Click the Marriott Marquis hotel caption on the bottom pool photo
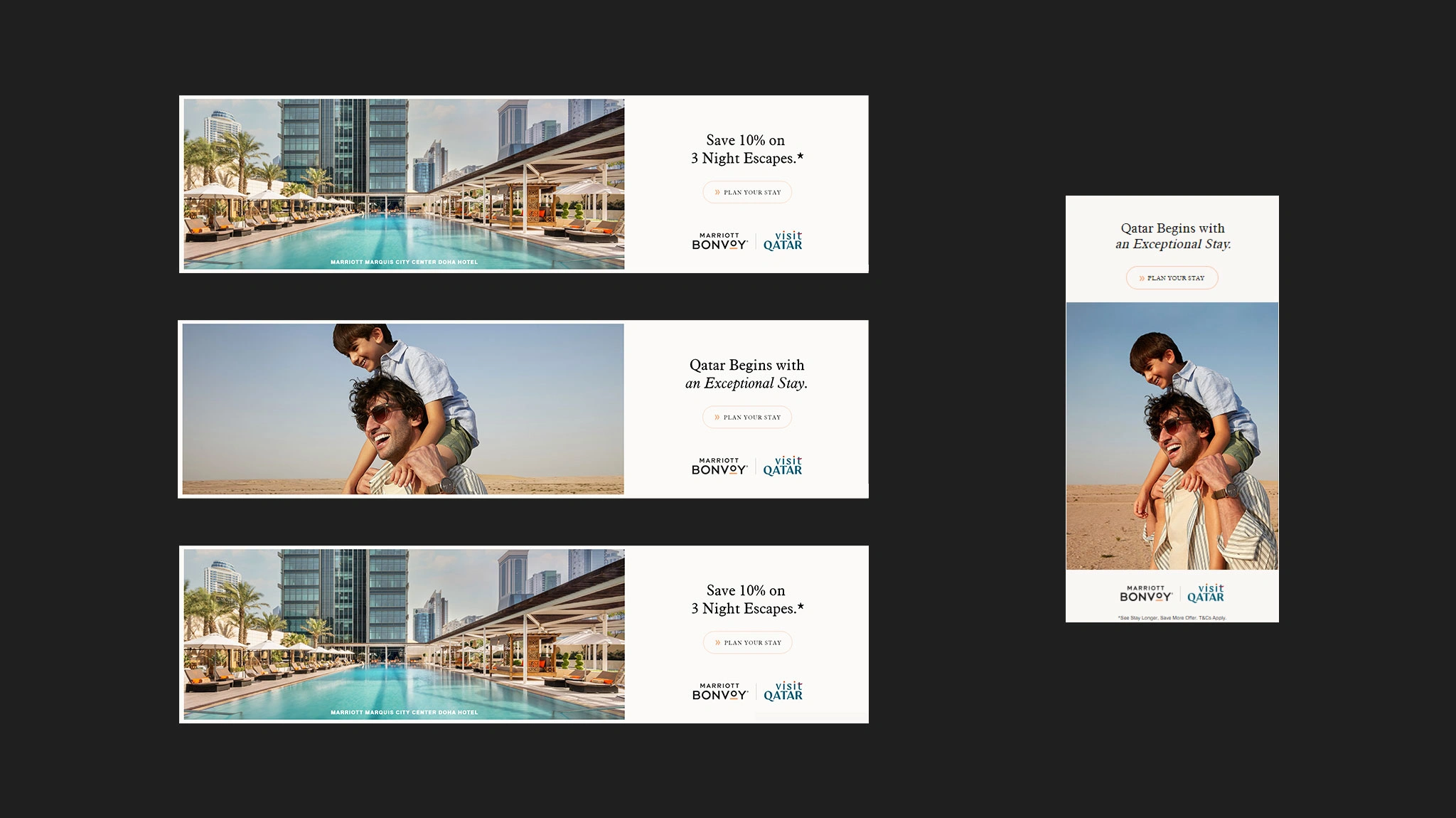The image size is (1456, 818). pos(404,712)
